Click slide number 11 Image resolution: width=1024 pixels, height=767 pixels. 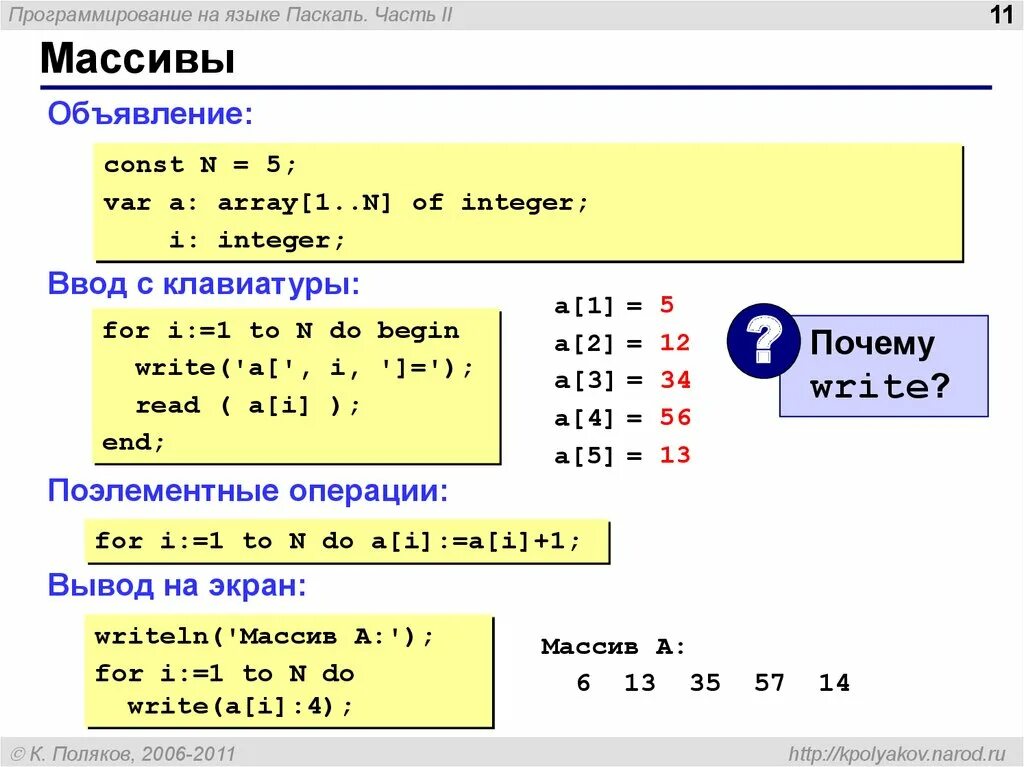pos(1000,14)
